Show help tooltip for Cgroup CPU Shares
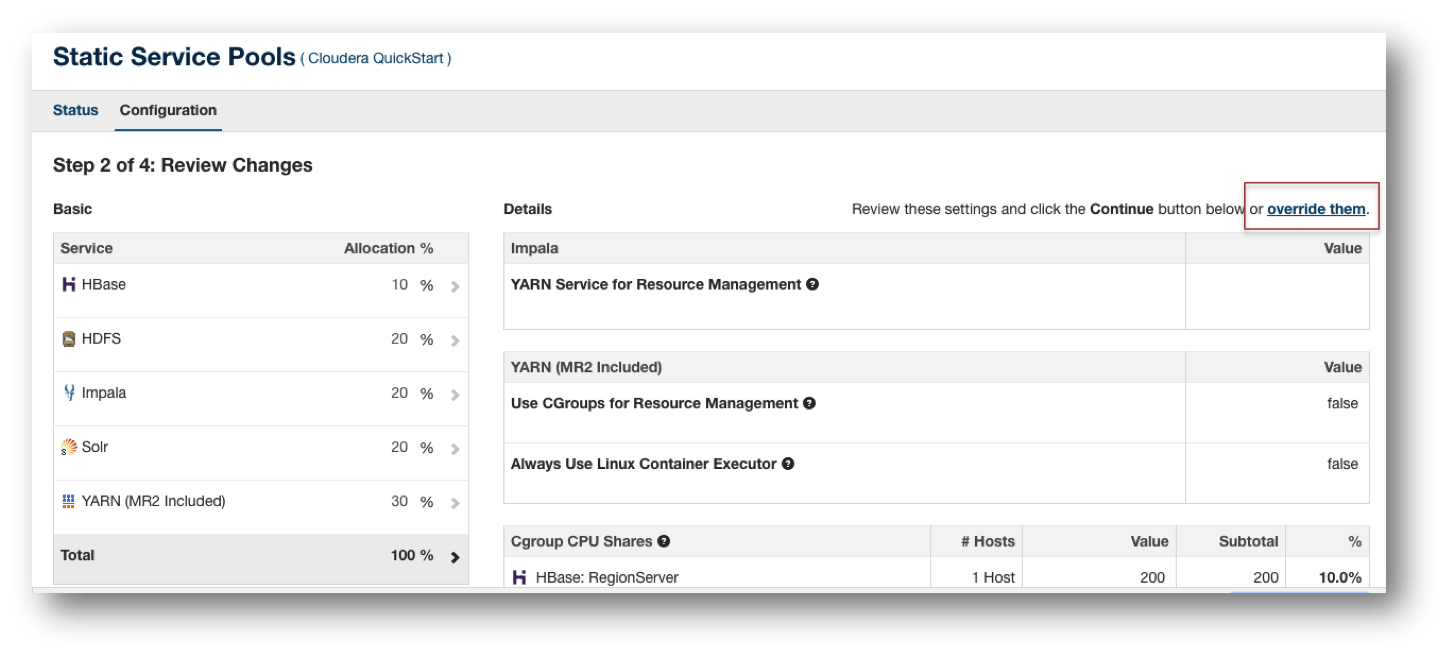 point(664,542)
